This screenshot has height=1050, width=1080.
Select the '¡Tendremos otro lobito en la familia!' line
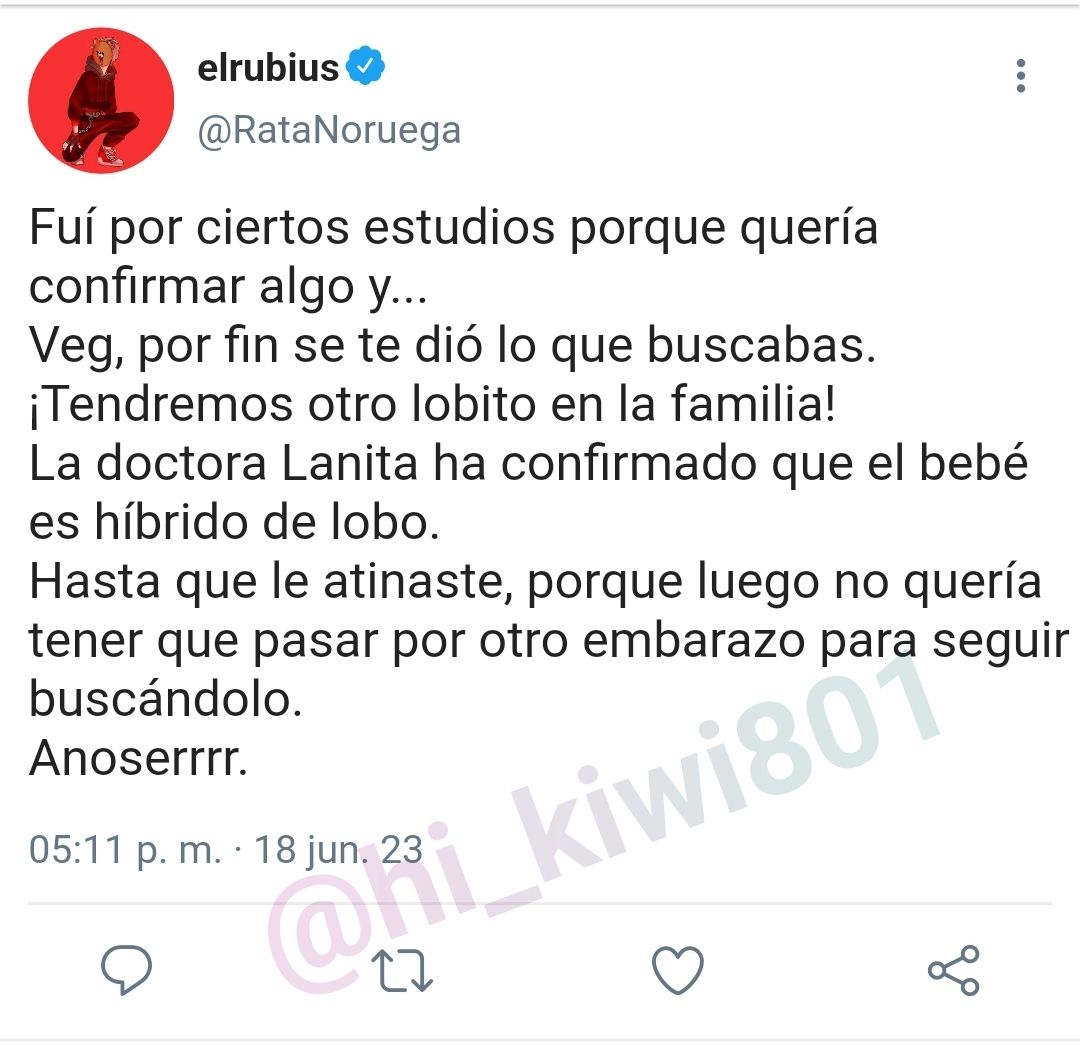[x=433, y=405]
